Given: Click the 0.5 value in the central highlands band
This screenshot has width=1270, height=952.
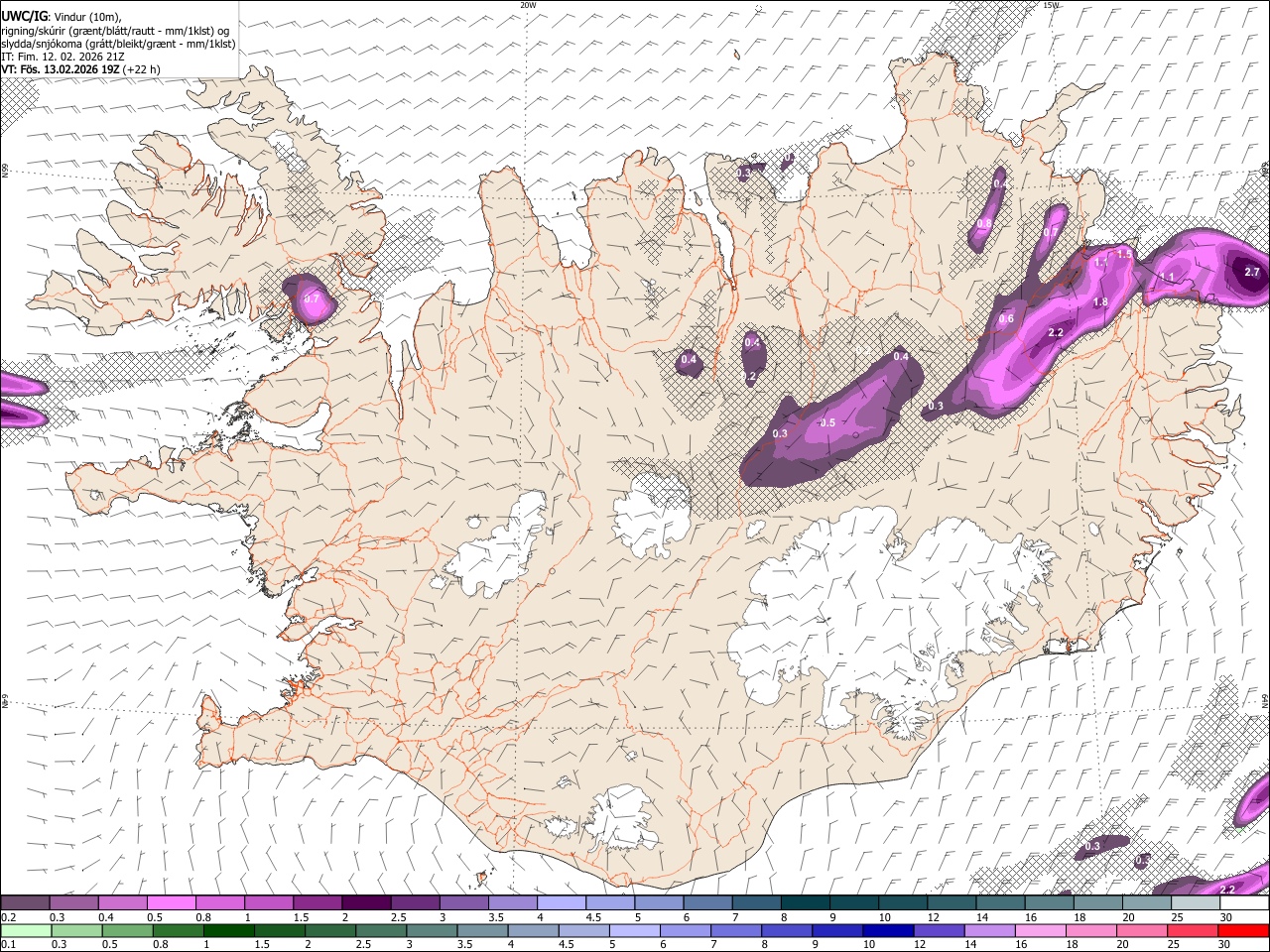Looking at the screenshot, I should (x=827, y=422).
